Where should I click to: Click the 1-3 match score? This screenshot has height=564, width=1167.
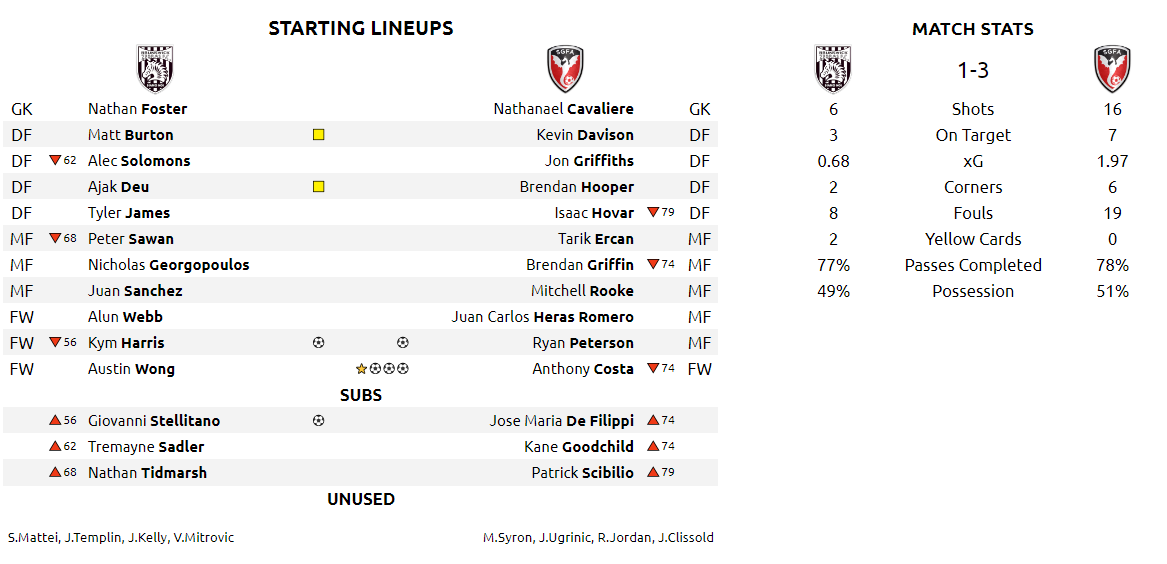(x=973, y=71)
